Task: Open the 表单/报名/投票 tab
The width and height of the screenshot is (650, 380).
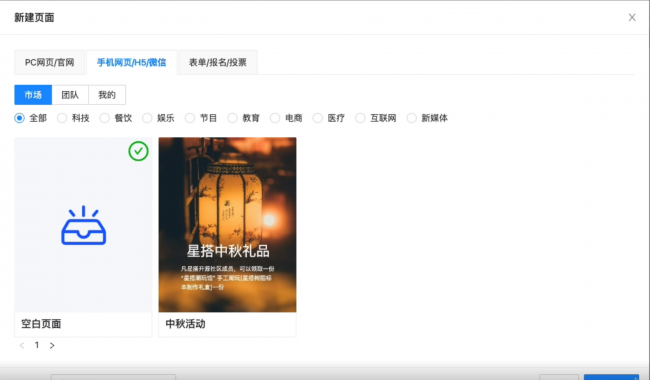Action: pos(218,63)
